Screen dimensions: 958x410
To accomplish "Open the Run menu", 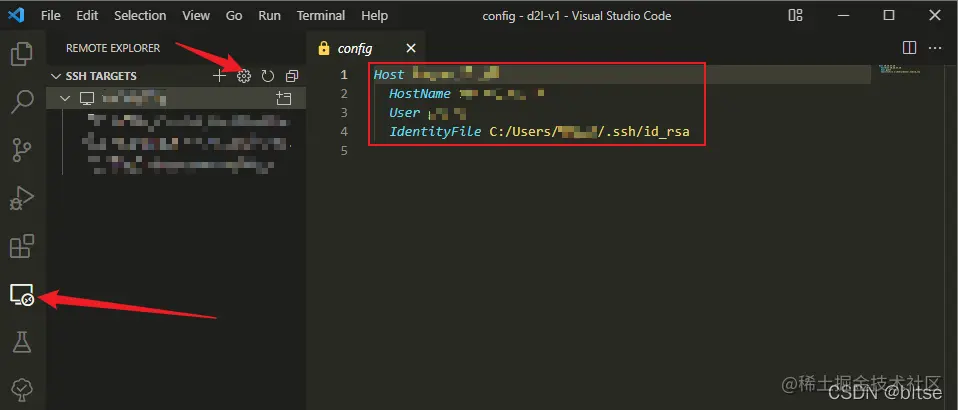I will 269,15.
